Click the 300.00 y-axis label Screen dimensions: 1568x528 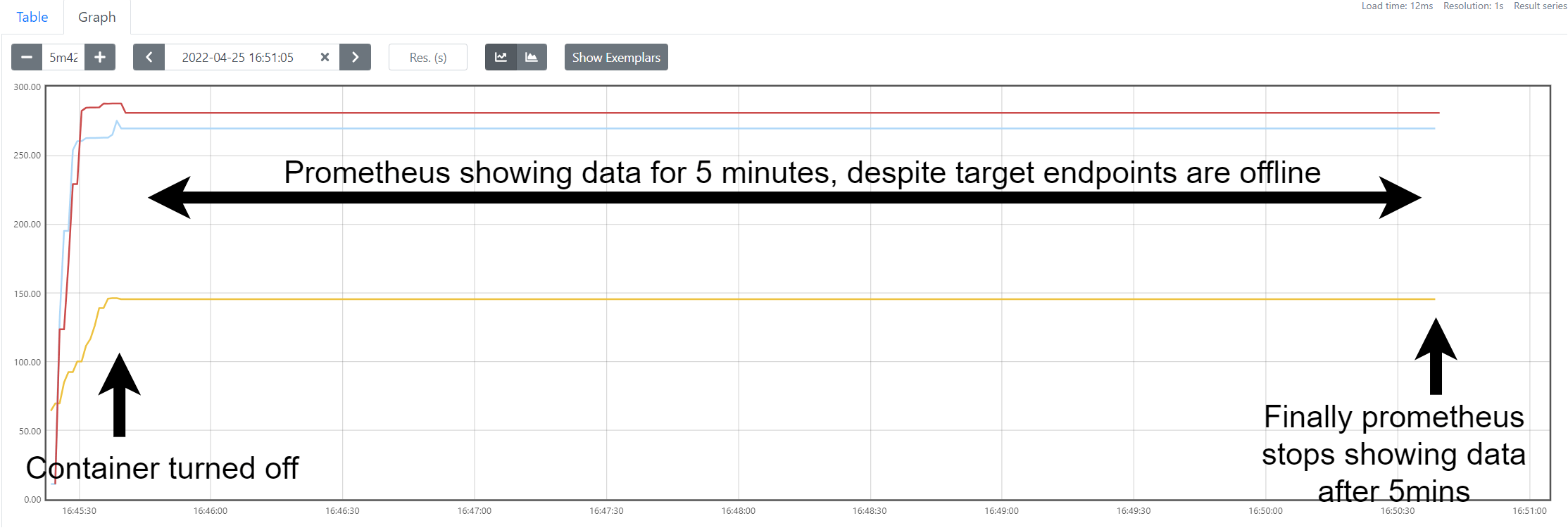pyautogui.click(x=27, y=87)
